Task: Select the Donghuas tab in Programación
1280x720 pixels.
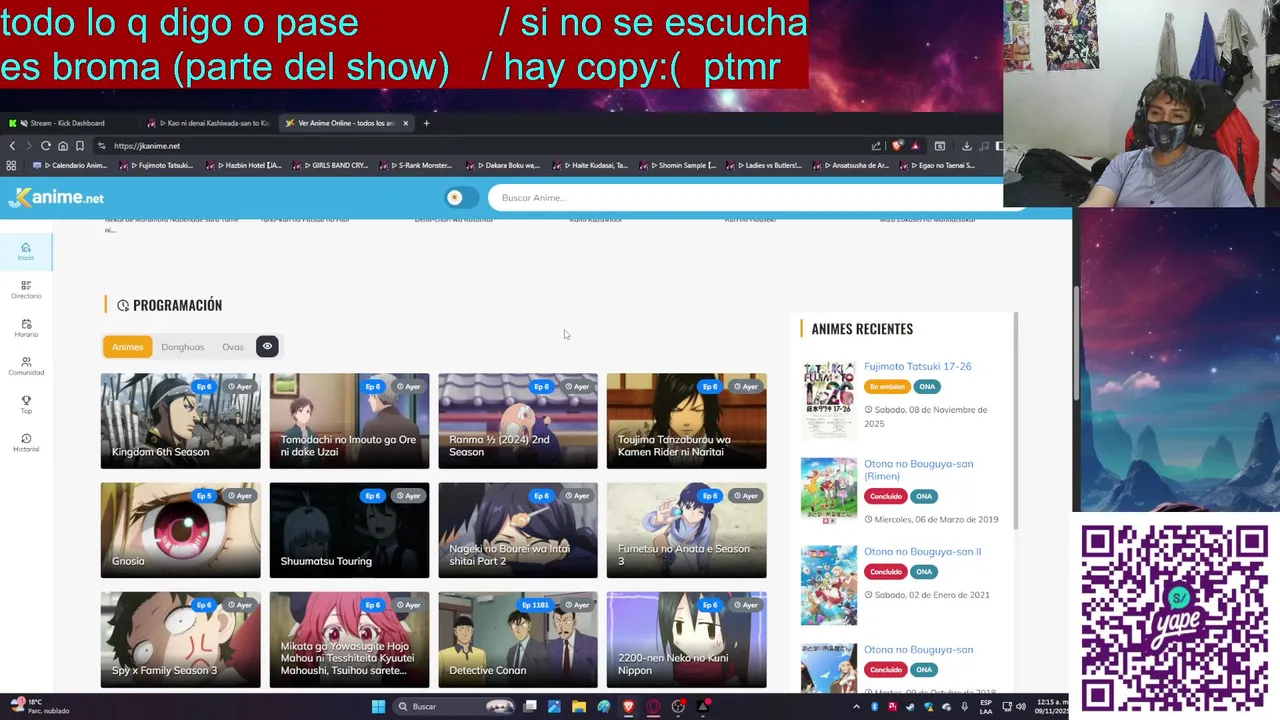Action: [x=182, y=347]
